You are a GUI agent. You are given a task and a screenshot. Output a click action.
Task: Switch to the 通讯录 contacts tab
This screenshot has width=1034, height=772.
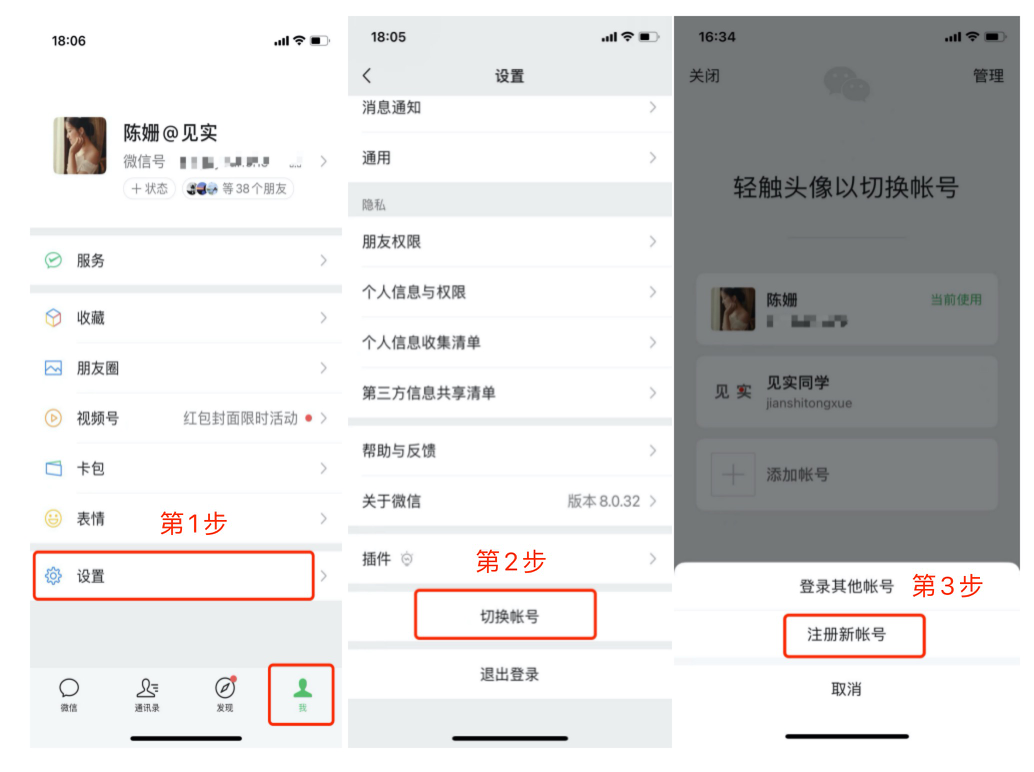click(147, 695)
